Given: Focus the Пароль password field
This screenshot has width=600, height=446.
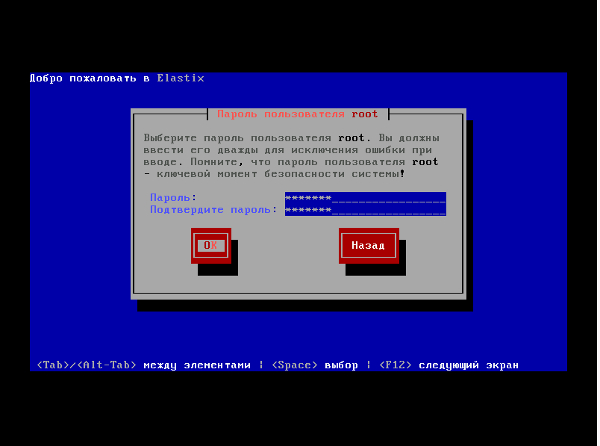Looking at the screenshot, I should pos(365,198).
